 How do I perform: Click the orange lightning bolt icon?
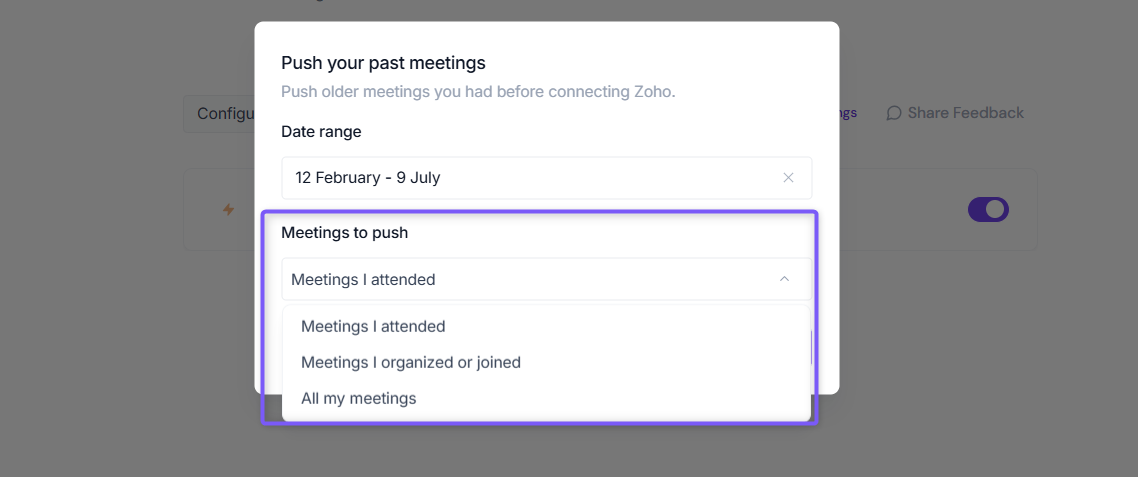(229, 210)
